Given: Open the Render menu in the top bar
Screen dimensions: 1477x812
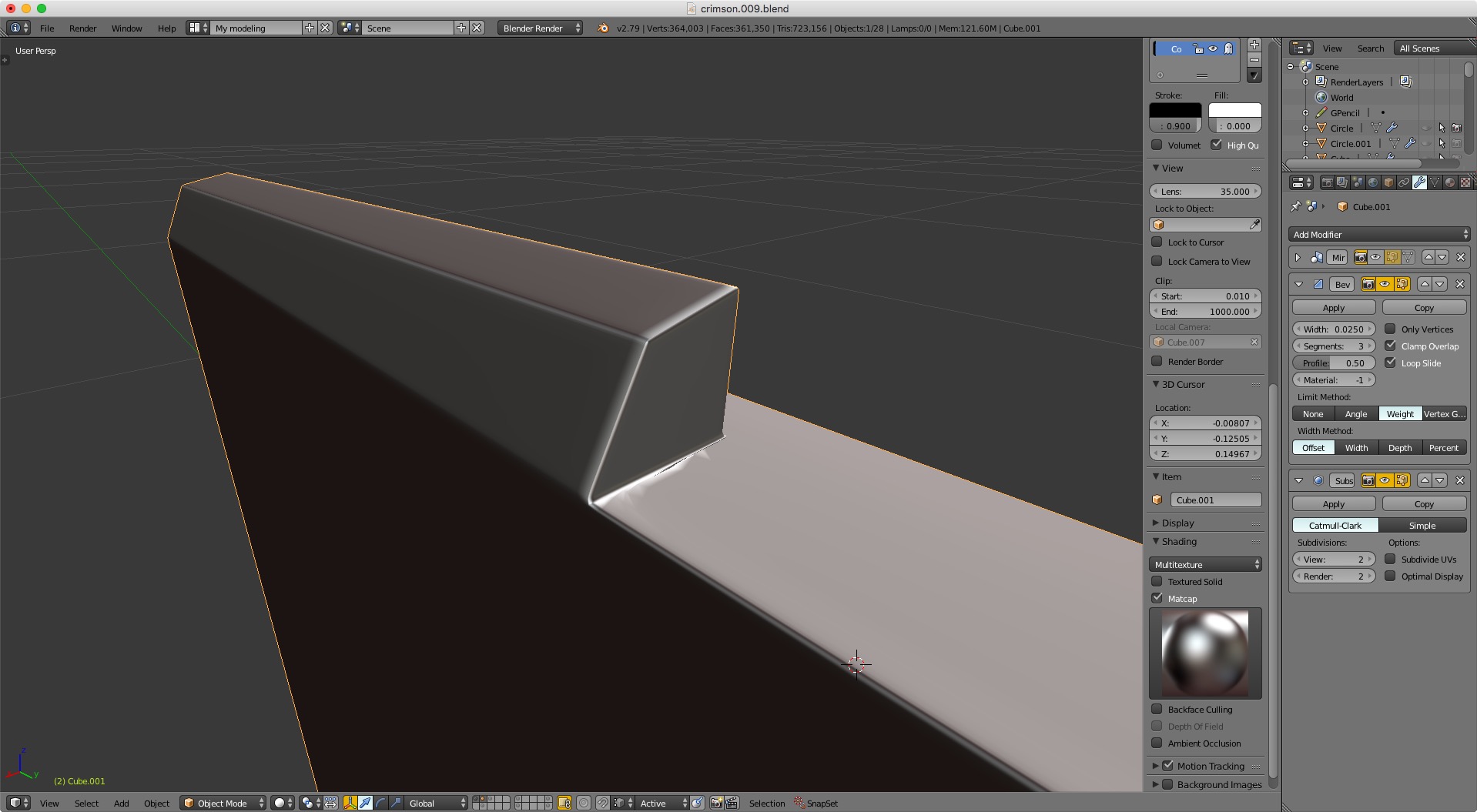Looking at the screenshot, I should tap(82, 28).
